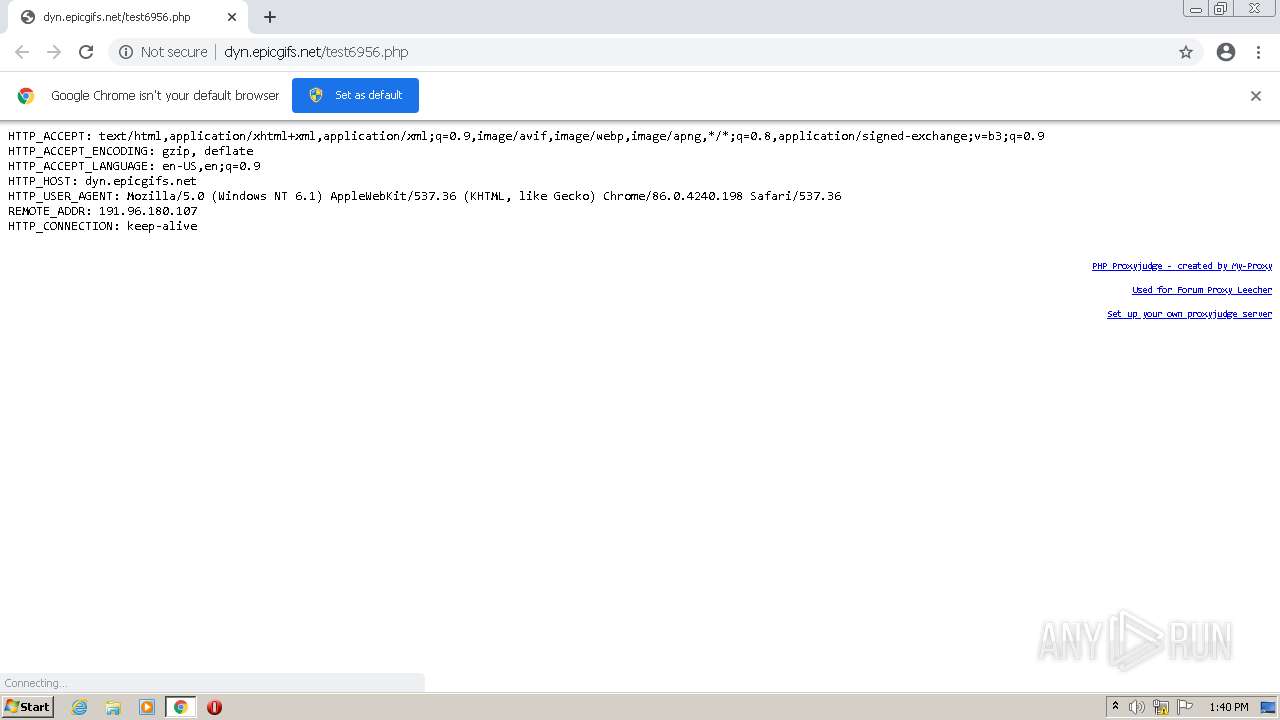Open the Forum Proxy Leecher link

coord(1202,290)
